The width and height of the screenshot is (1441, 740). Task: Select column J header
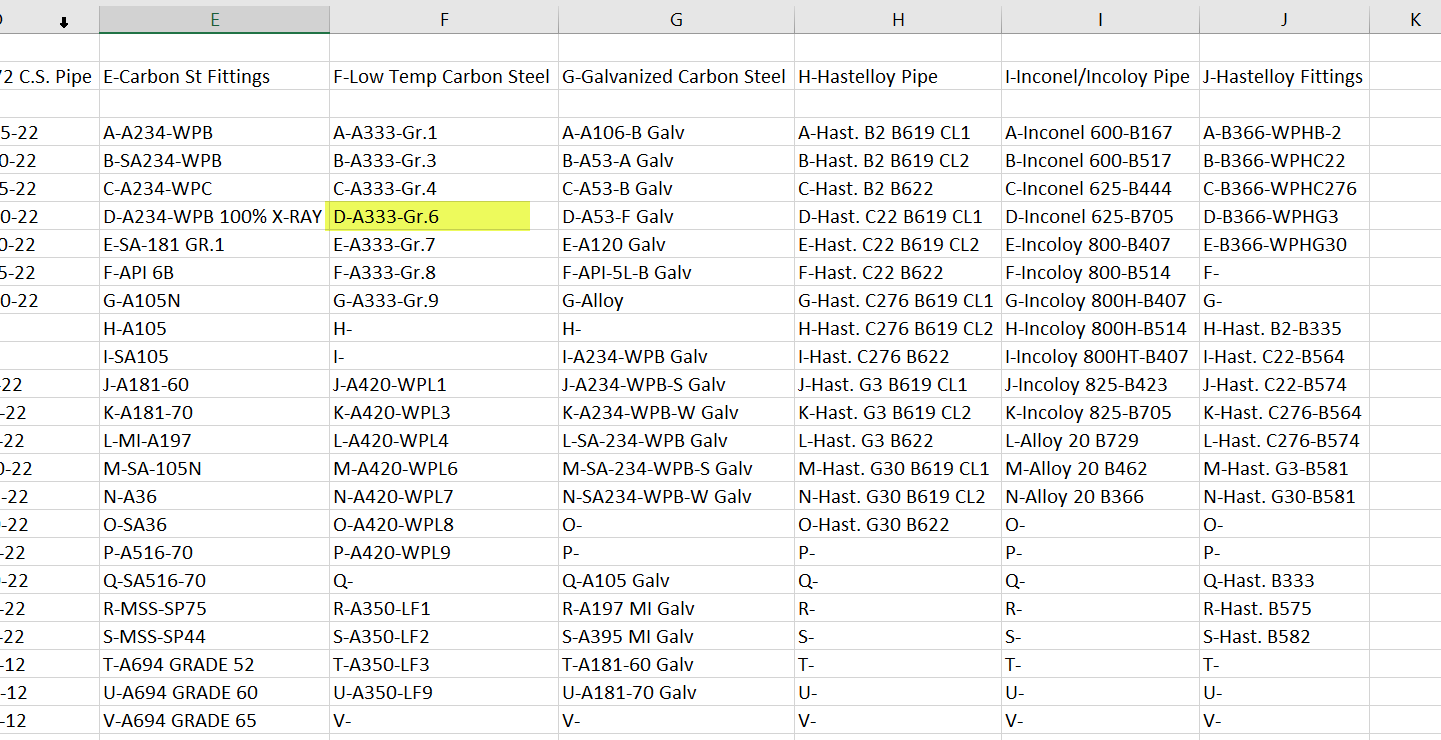(1283, 18)
